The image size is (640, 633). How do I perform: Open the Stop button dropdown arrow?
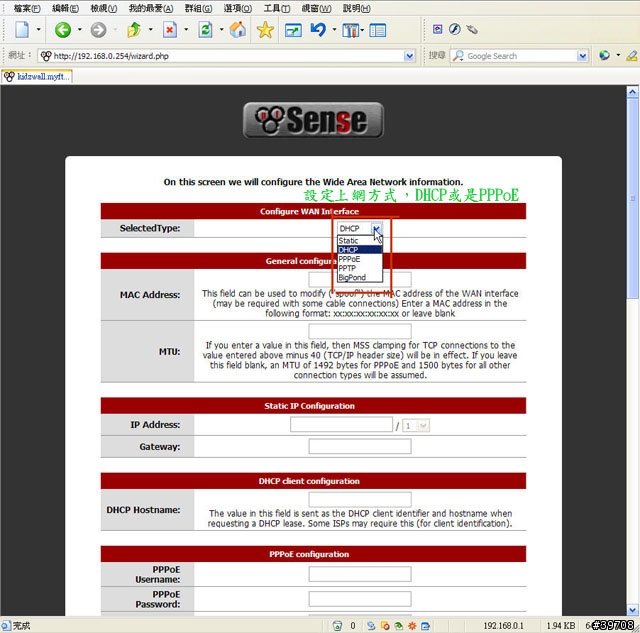pyautogui.click(x=186, y=30)
